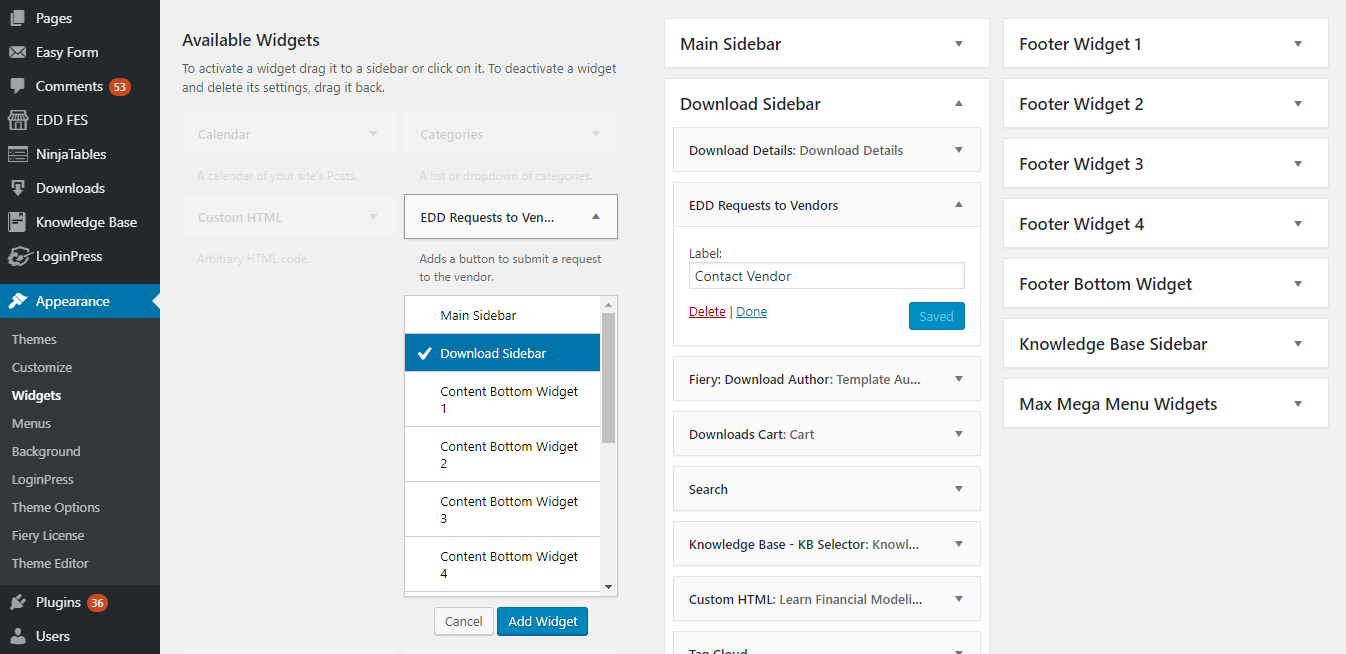
Task: Click the Custom HTML available widget
Action: (x=288, y=217)
